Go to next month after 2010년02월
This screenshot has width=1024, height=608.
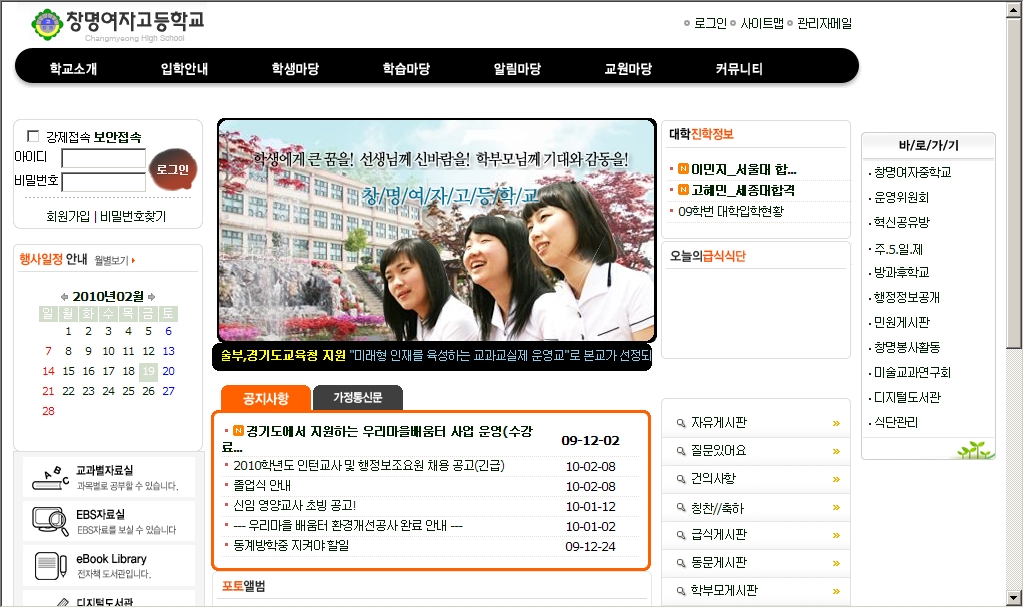click(151, 297)
